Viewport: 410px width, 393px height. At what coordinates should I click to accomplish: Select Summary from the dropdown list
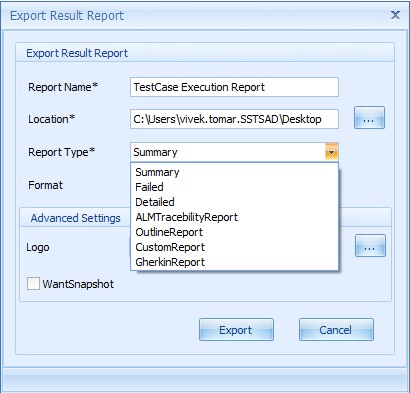tap(234, 172)
